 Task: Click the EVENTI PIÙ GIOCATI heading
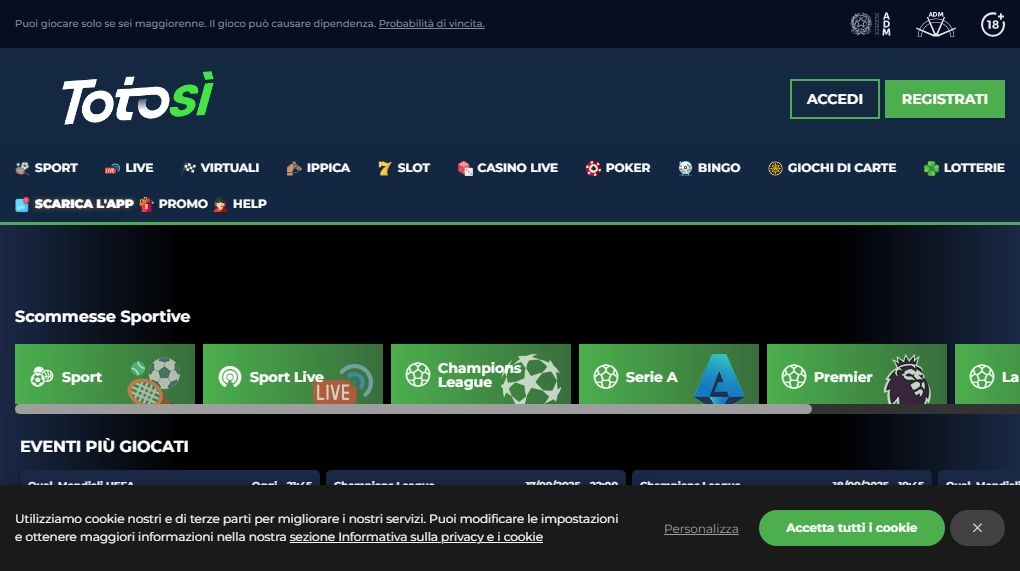tap(104, 447)
